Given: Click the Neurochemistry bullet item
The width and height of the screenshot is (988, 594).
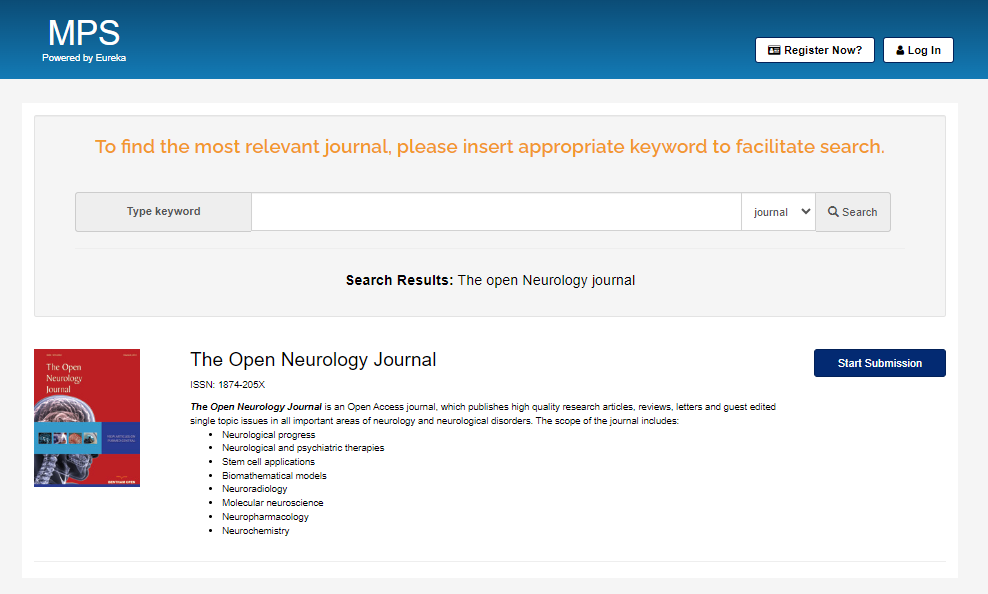Looking at the screenshot, I should pyautogui.click(x=255, y=531).
